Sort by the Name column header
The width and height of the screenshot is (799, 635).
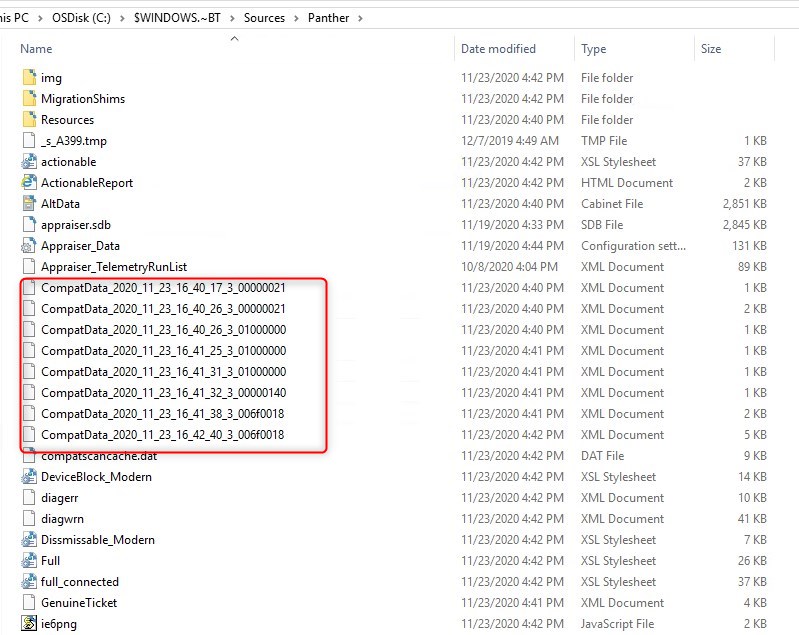(36, 49)
